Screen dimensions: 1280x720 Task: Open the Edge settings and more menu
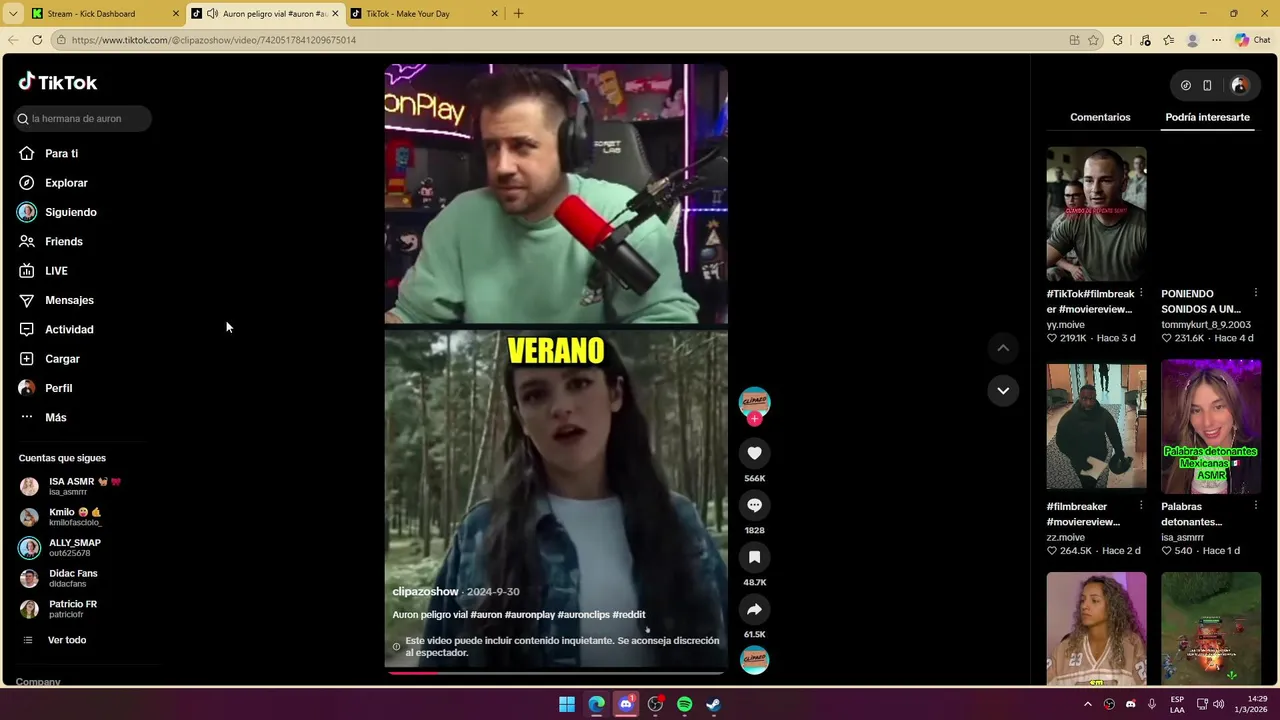[x=1216, y=40]
